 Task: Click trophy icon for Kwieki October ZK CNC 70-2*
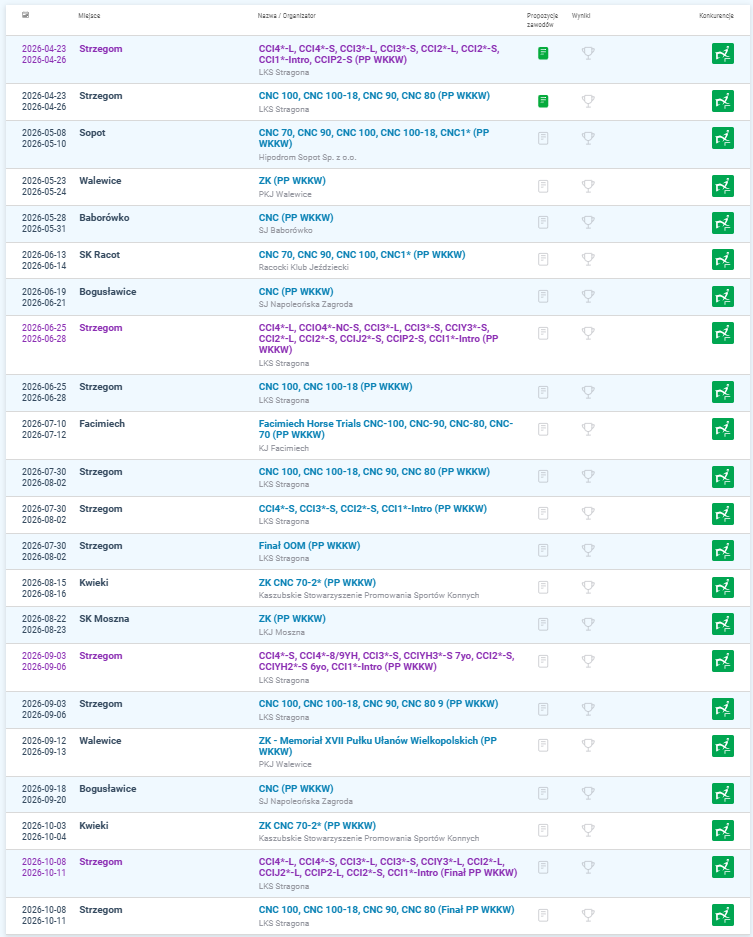click(588, 831)
